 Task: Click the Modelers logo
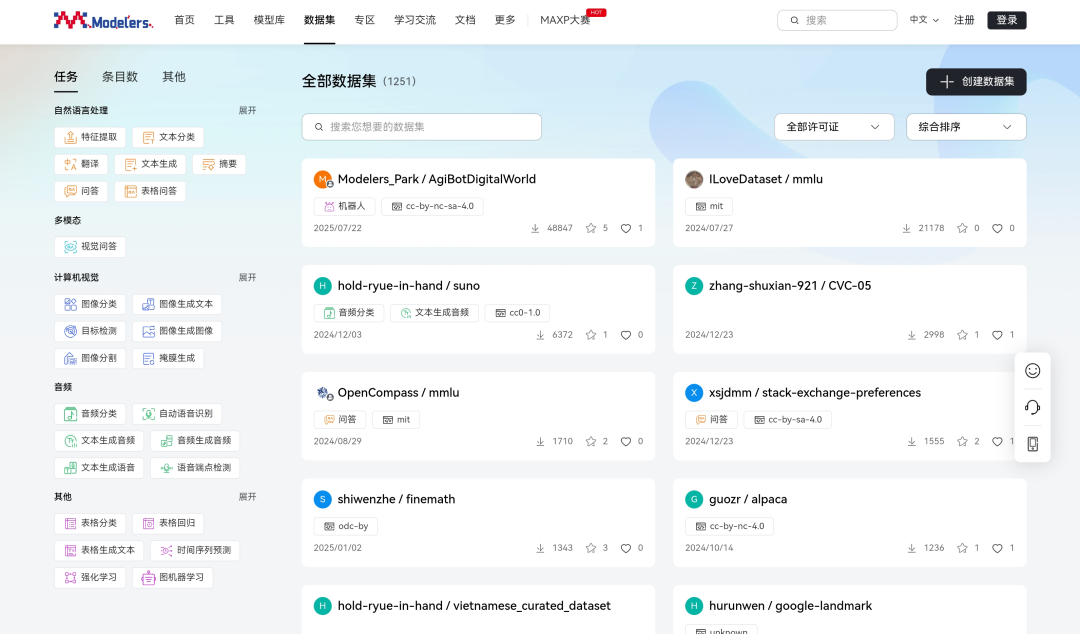[103, 20]
